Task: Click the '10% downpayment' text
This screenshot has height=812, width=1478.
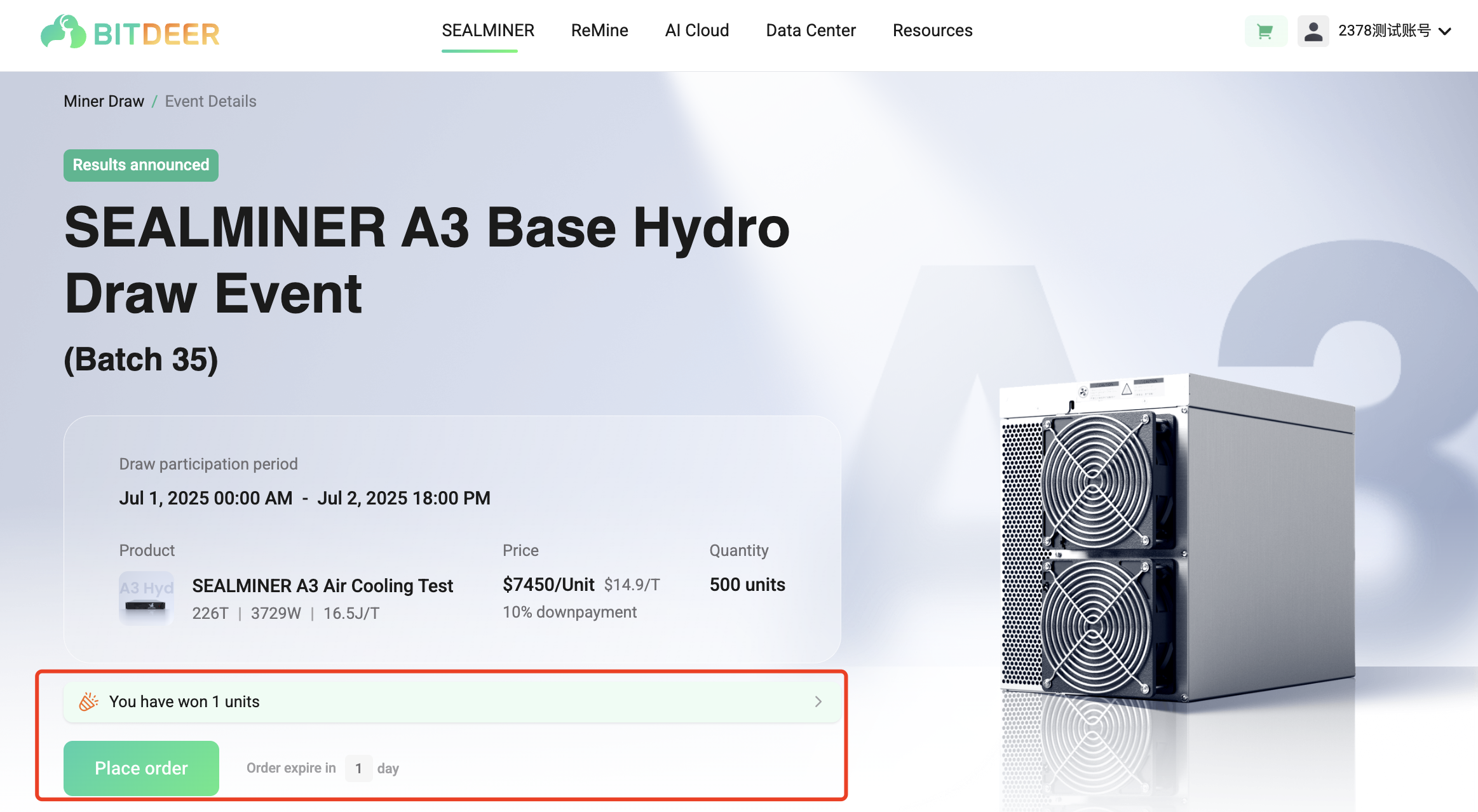Action: coord(569,612)
